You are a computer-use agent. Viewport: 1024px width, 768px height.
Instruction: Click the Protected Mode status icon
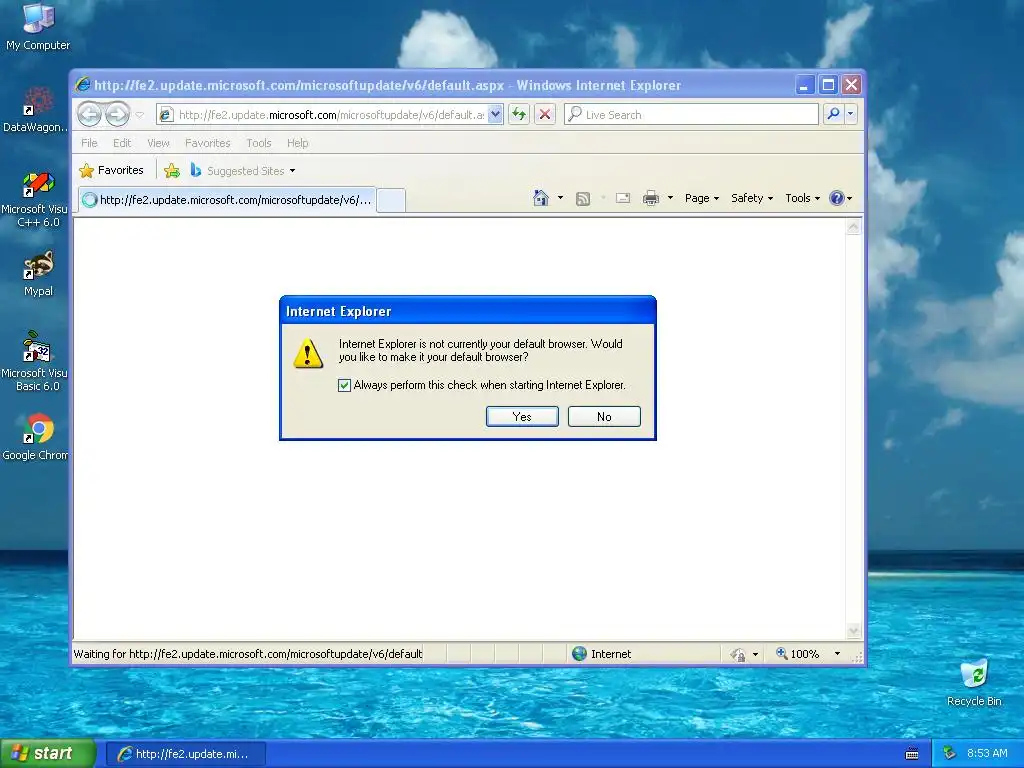coord(737,654)
